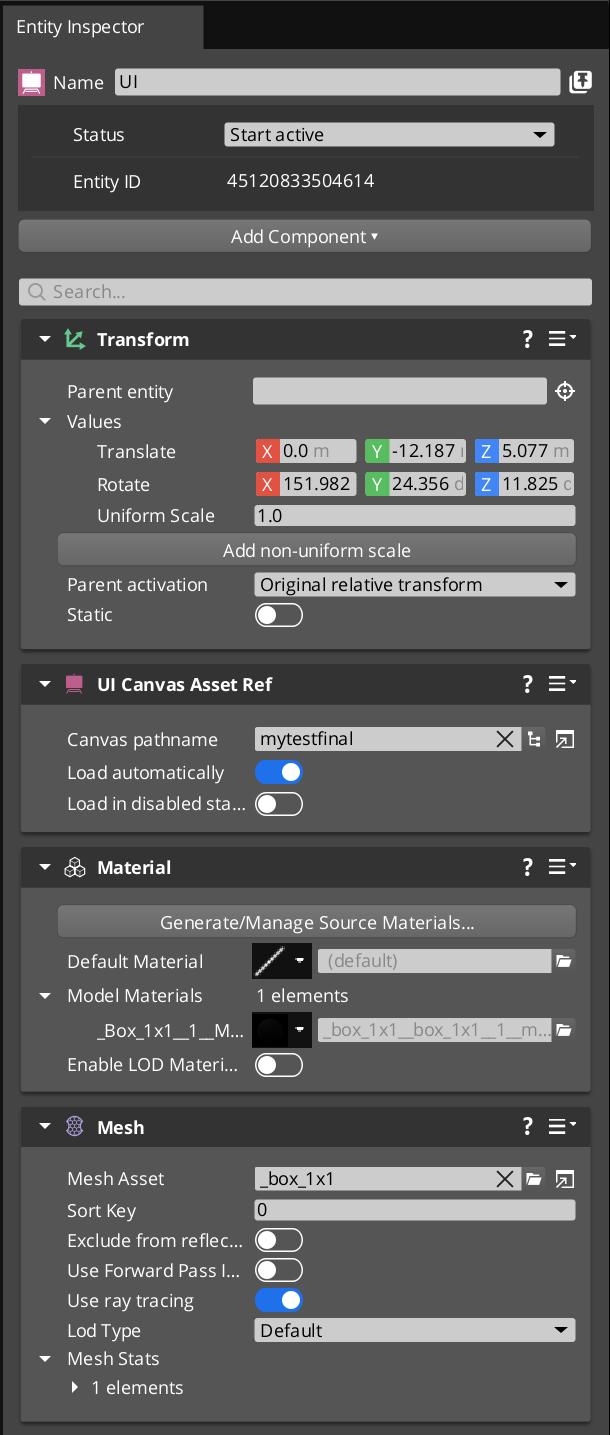Browse for Mesh Asset file
Screen dimensions: 610x1435
534,1179
